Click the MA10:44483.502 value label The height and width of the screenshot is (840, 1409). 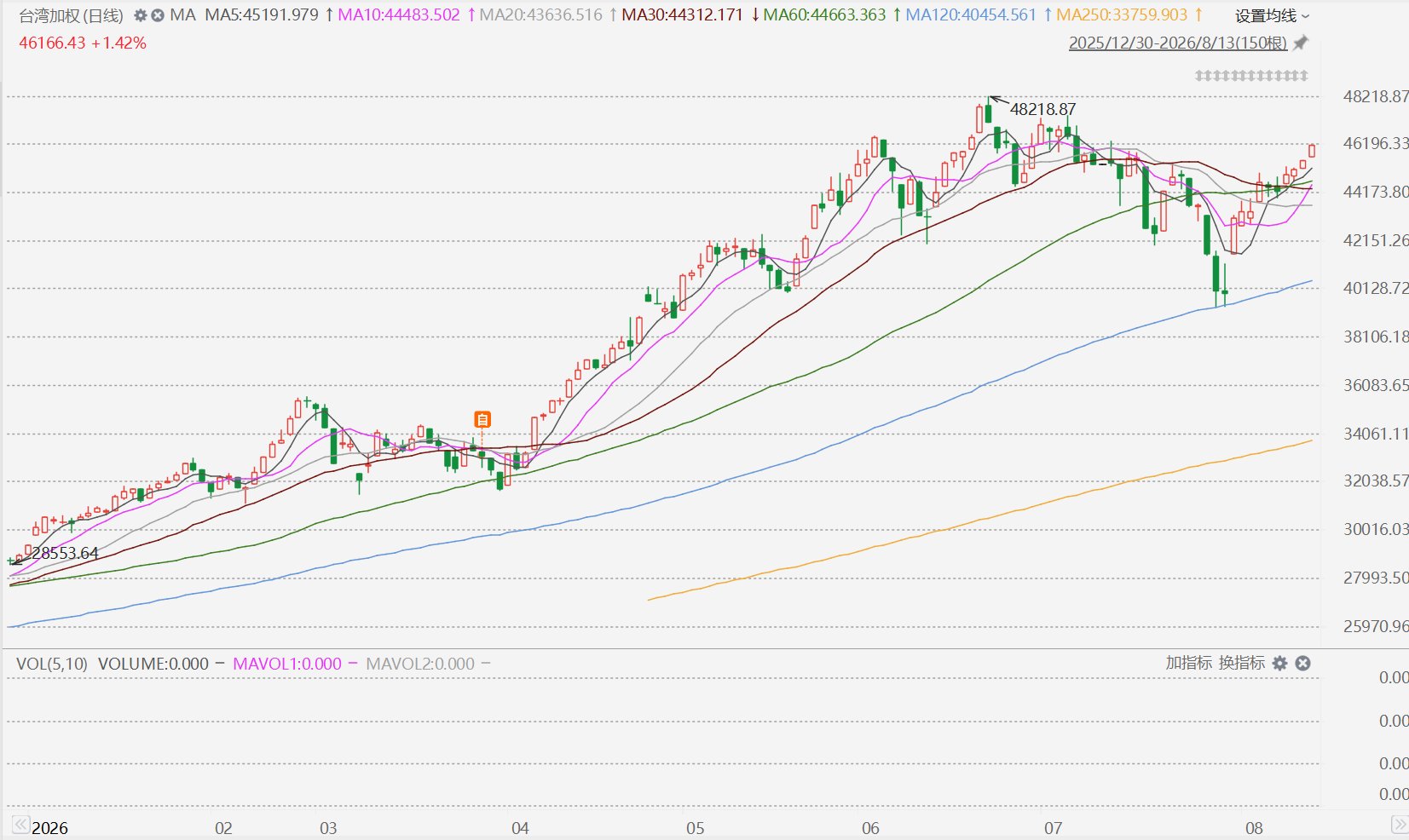coord(399,15)
